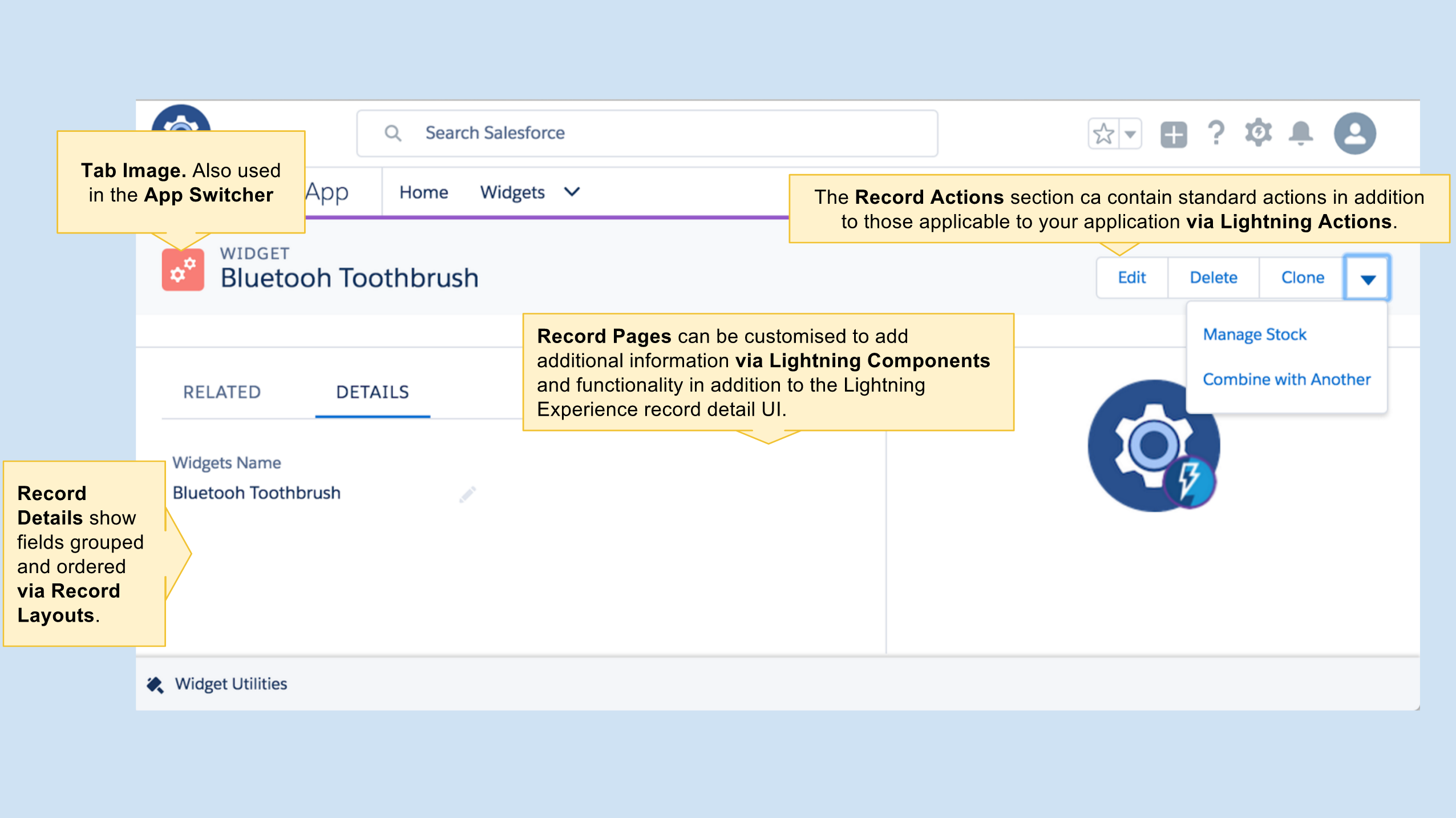This screenshot has height=818, width=1456.
Task: Open the help question mark icon
Action: [x=1216, y=134]
